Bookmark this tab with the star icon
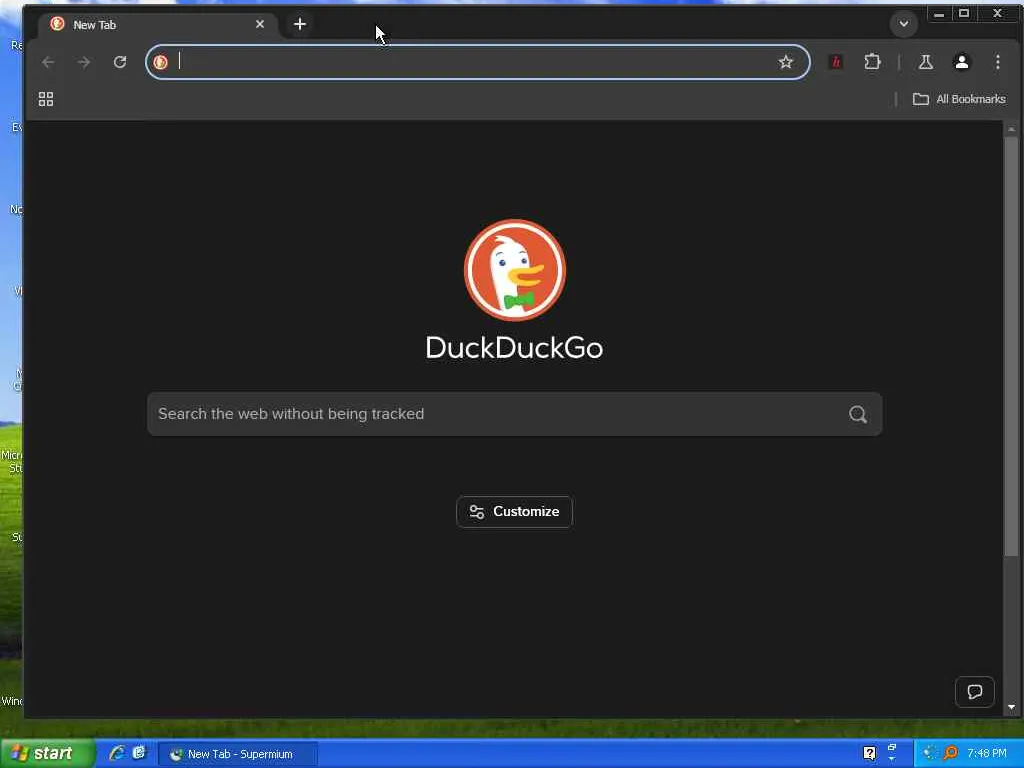 point(786,62)
